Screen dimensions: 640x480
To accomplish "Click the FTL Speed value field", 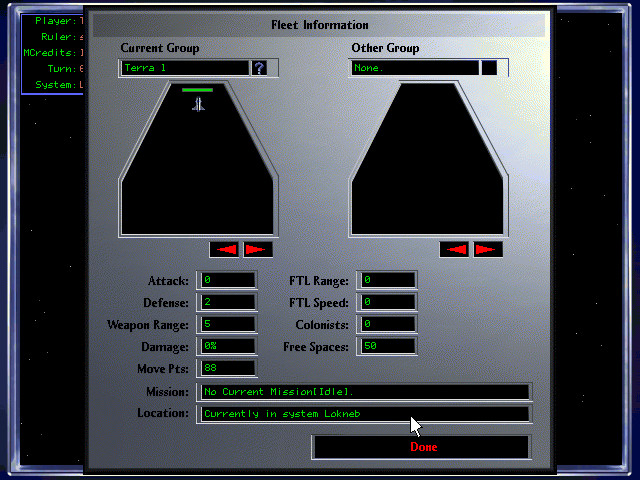I will tap(387, 302).
